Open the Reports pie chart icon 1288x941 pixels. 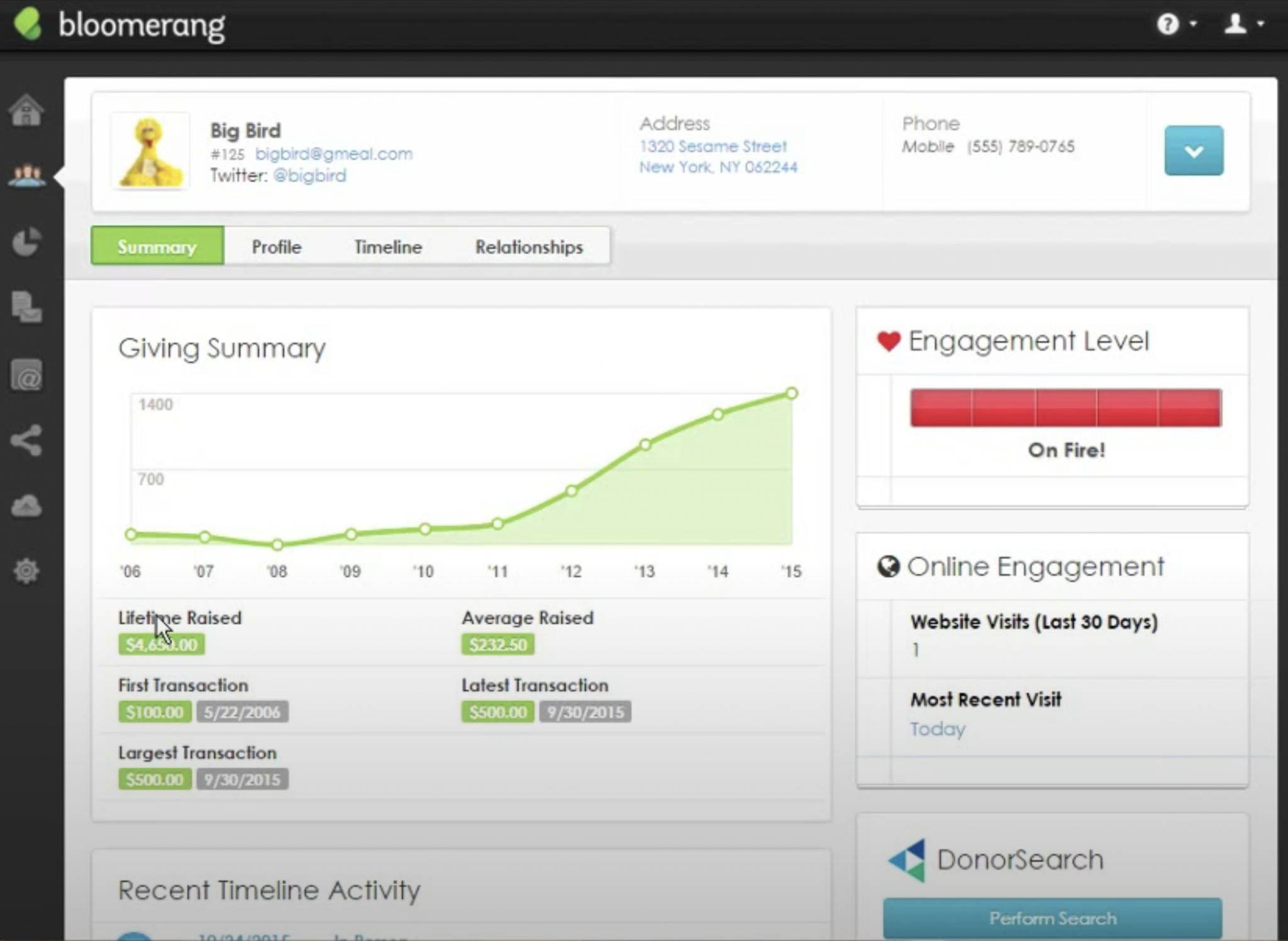[26, 241]
